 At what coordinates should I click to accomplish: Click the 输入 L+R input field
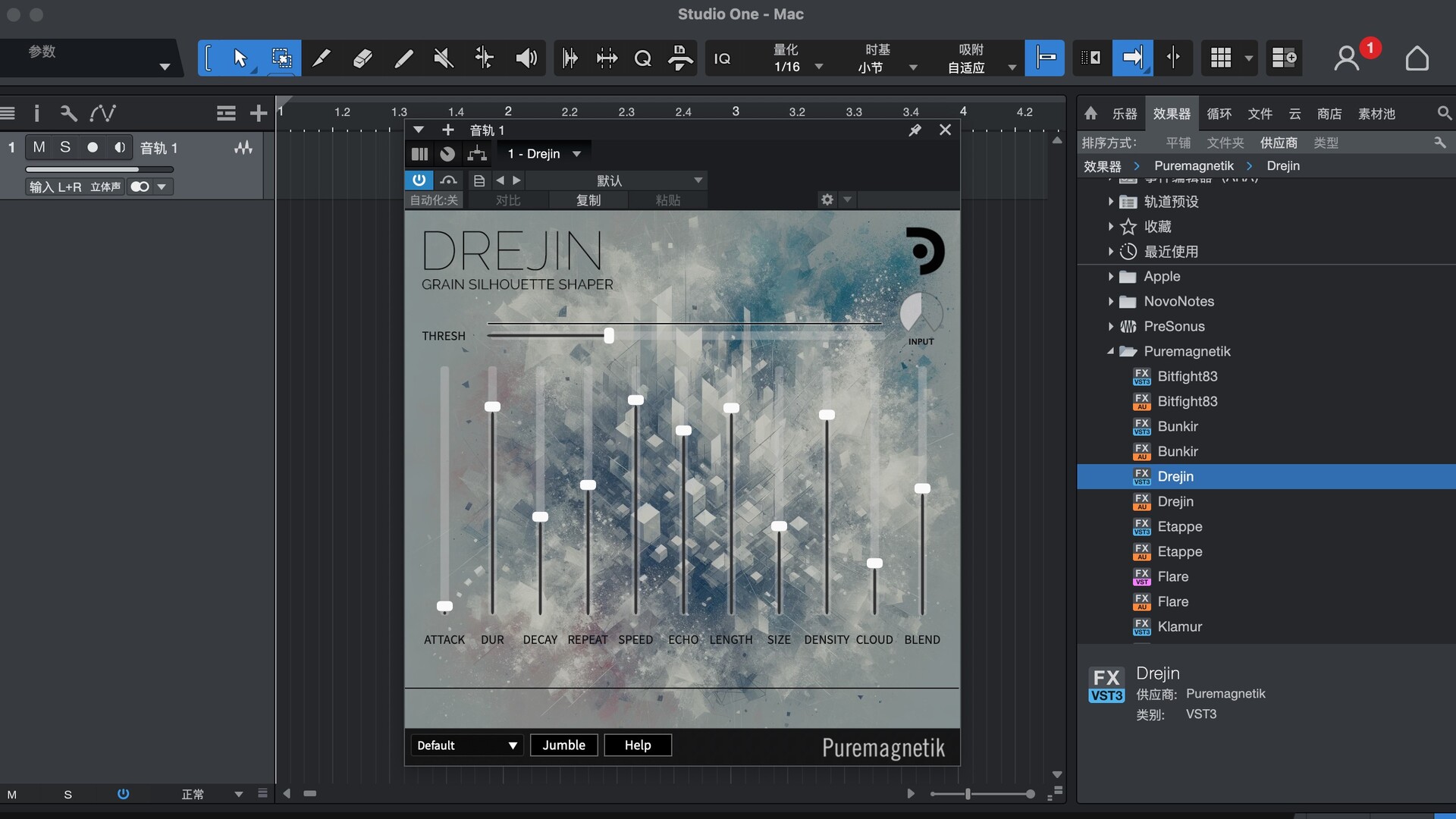tap(55, 187)
